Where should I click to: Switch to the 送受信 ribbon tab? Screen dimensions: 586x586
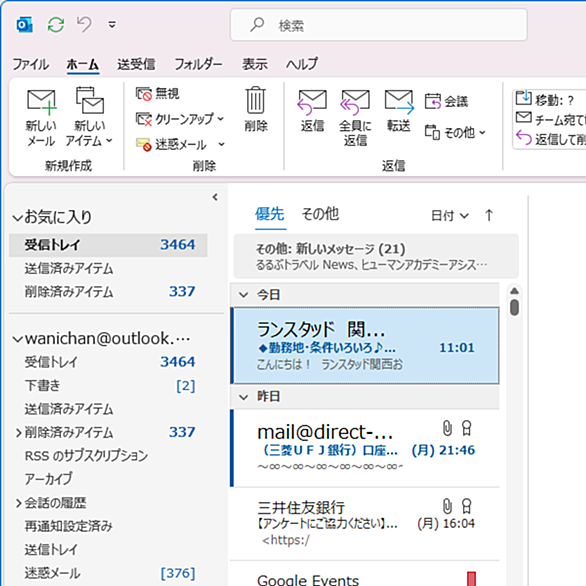136,64
